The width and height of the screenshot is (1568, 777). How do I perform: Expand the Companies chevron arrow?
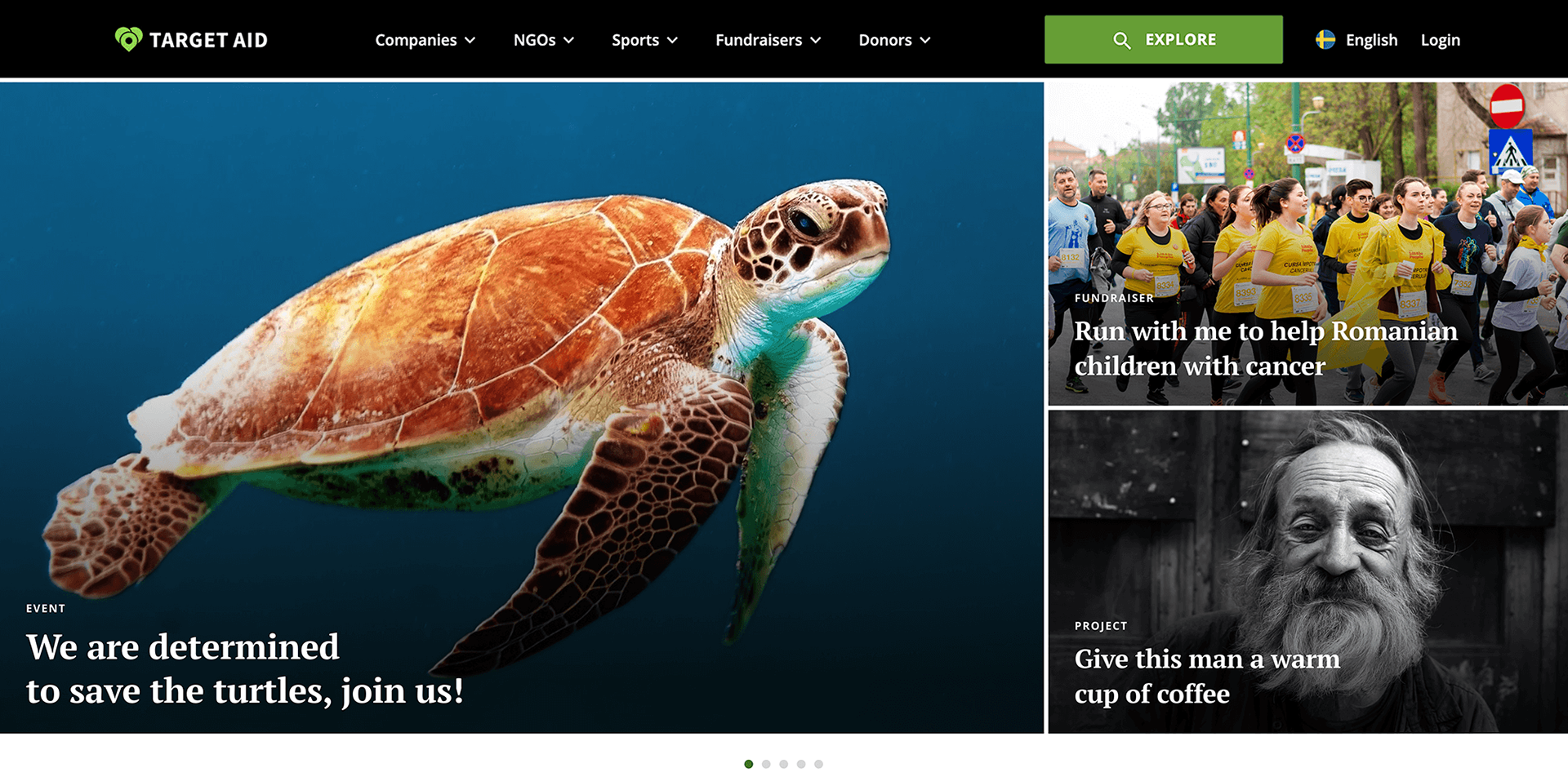(x=470, y=40)
